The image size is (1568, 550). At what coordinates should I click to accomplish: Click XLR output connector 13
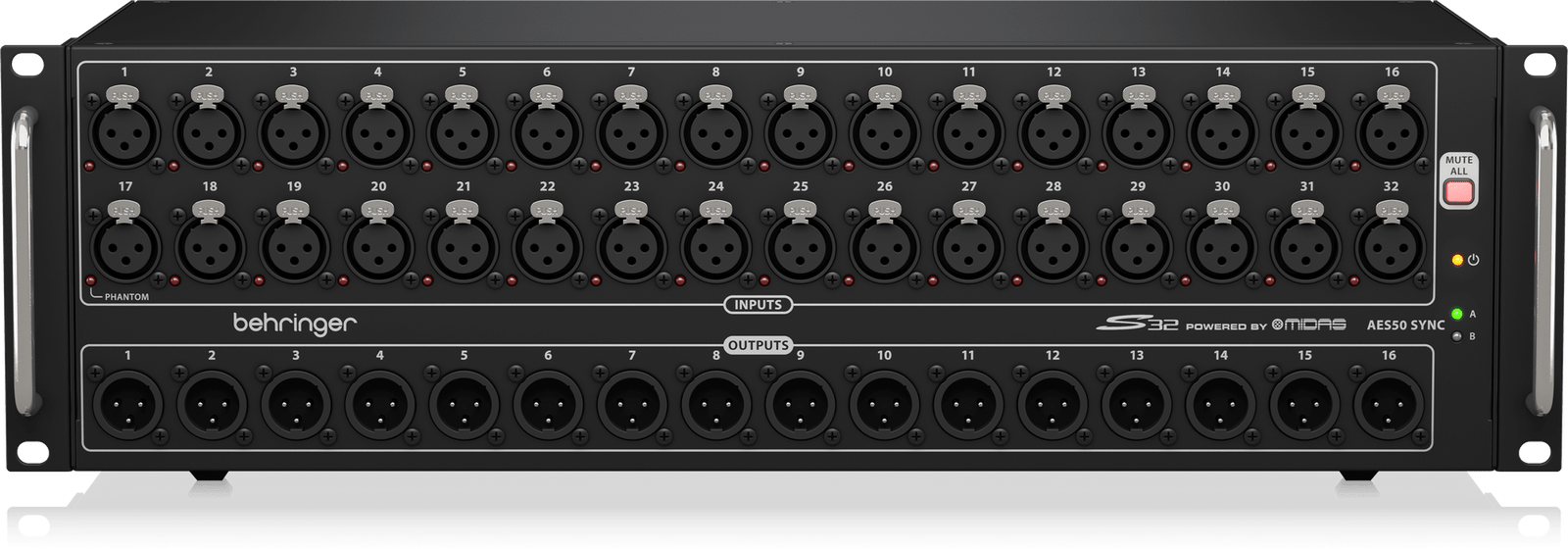1137,405
